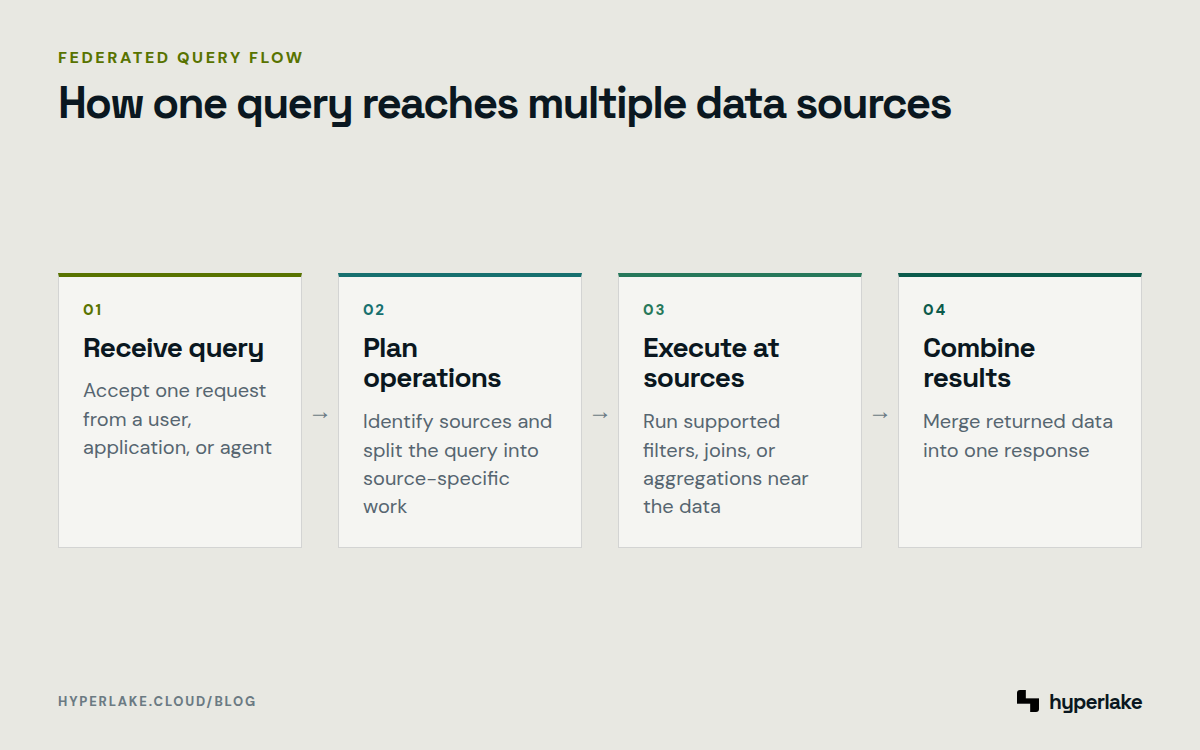
Task: Click the 'Plan operations' card title
Action: 432,363
